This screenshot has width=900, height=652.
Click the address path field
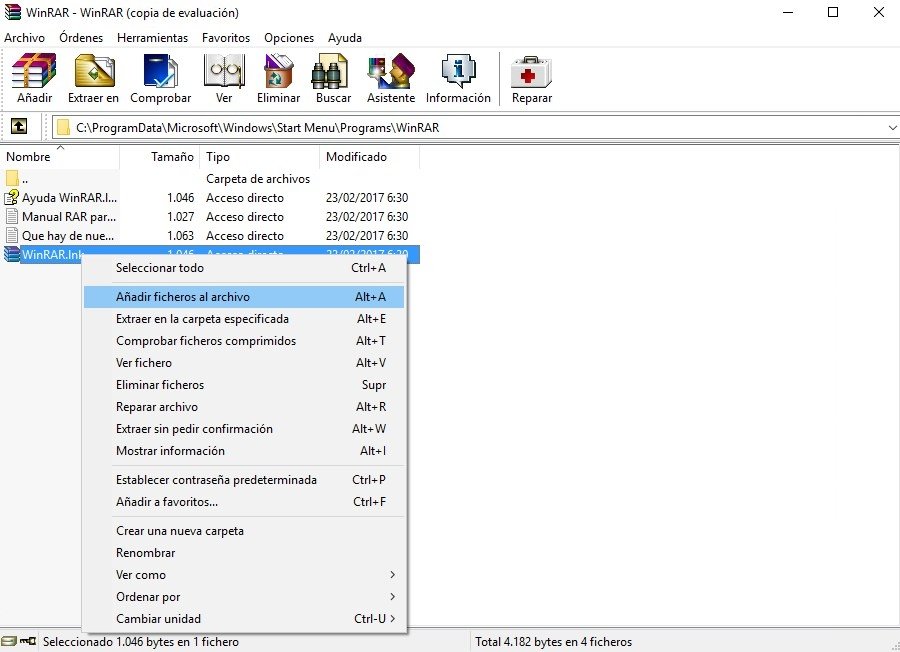[470, 127]
